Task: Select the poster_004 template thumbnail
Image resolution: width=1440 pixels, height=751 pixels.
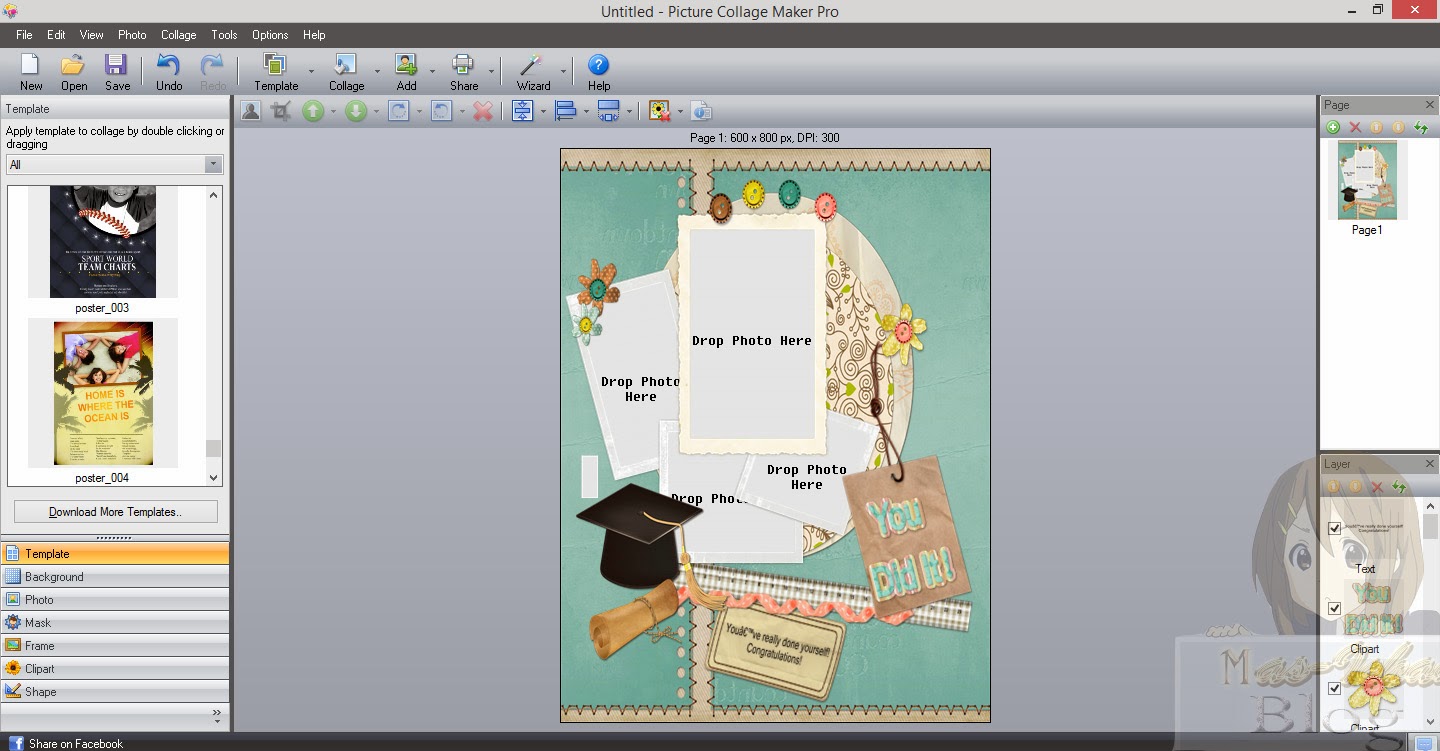Action: pyautogui.click(x=103, y=393)
